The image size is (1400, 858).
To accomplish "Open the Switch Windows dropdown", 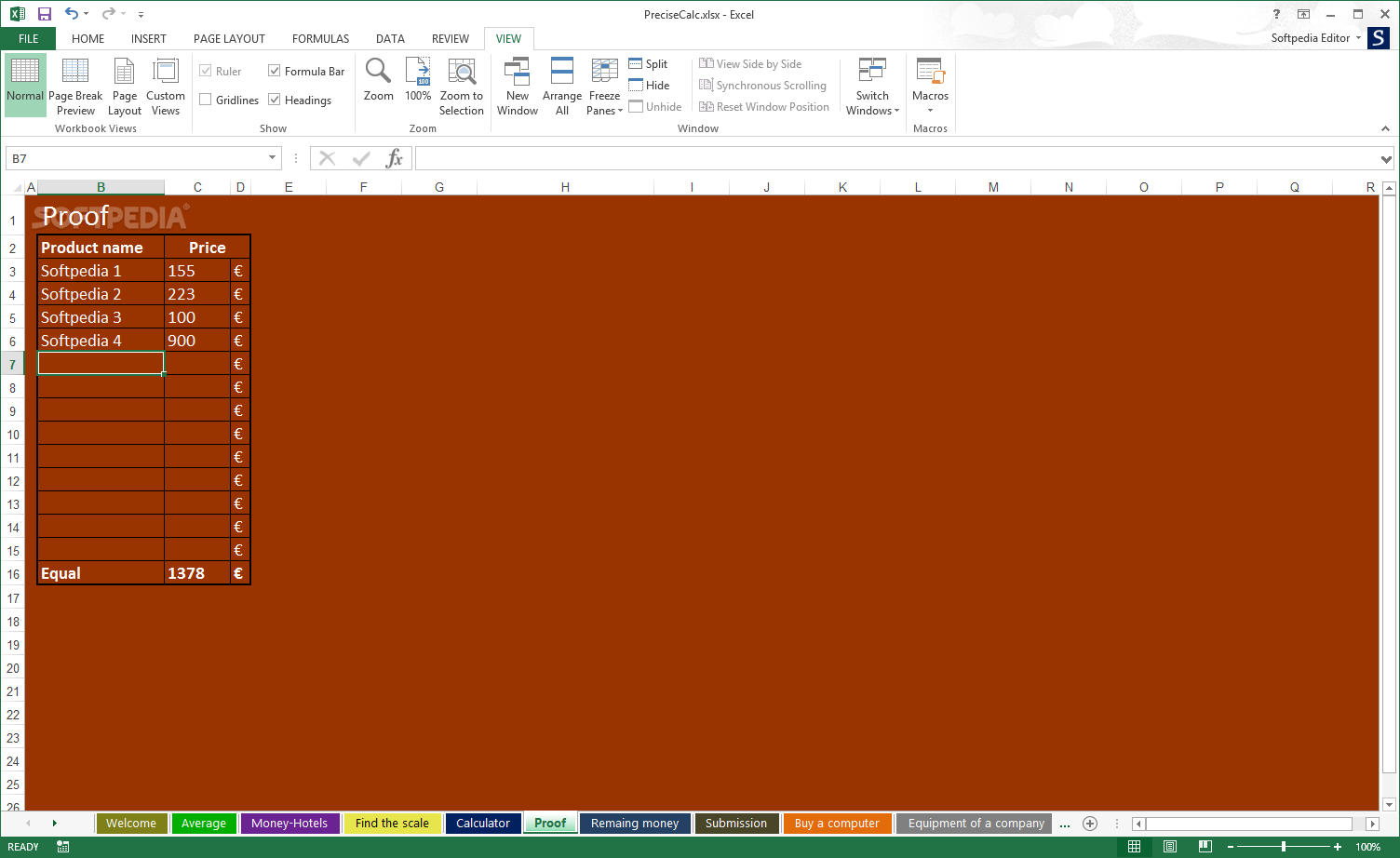I will point(872,85).
